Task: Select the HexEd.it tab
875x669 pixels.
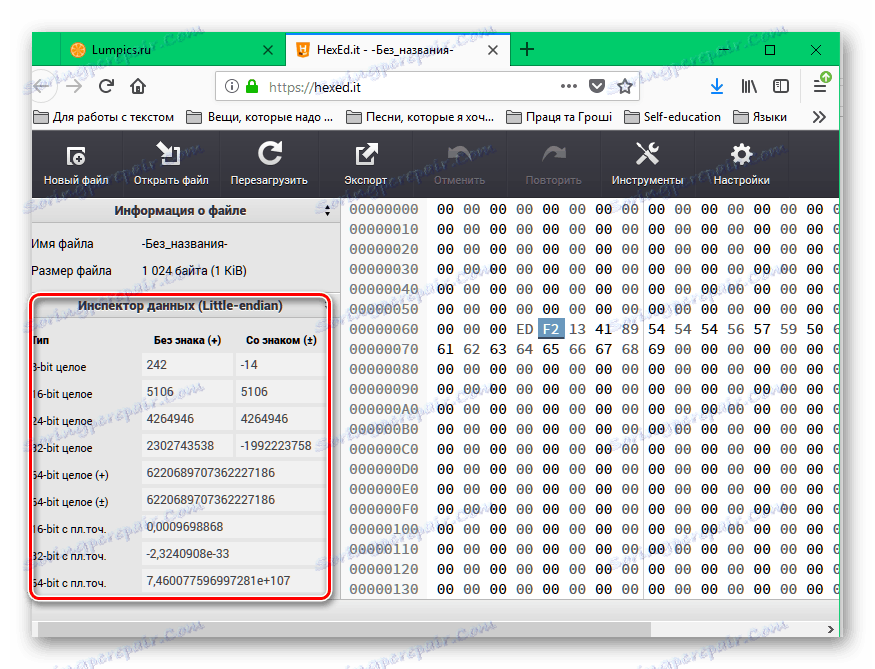Action: click(397, 50)
